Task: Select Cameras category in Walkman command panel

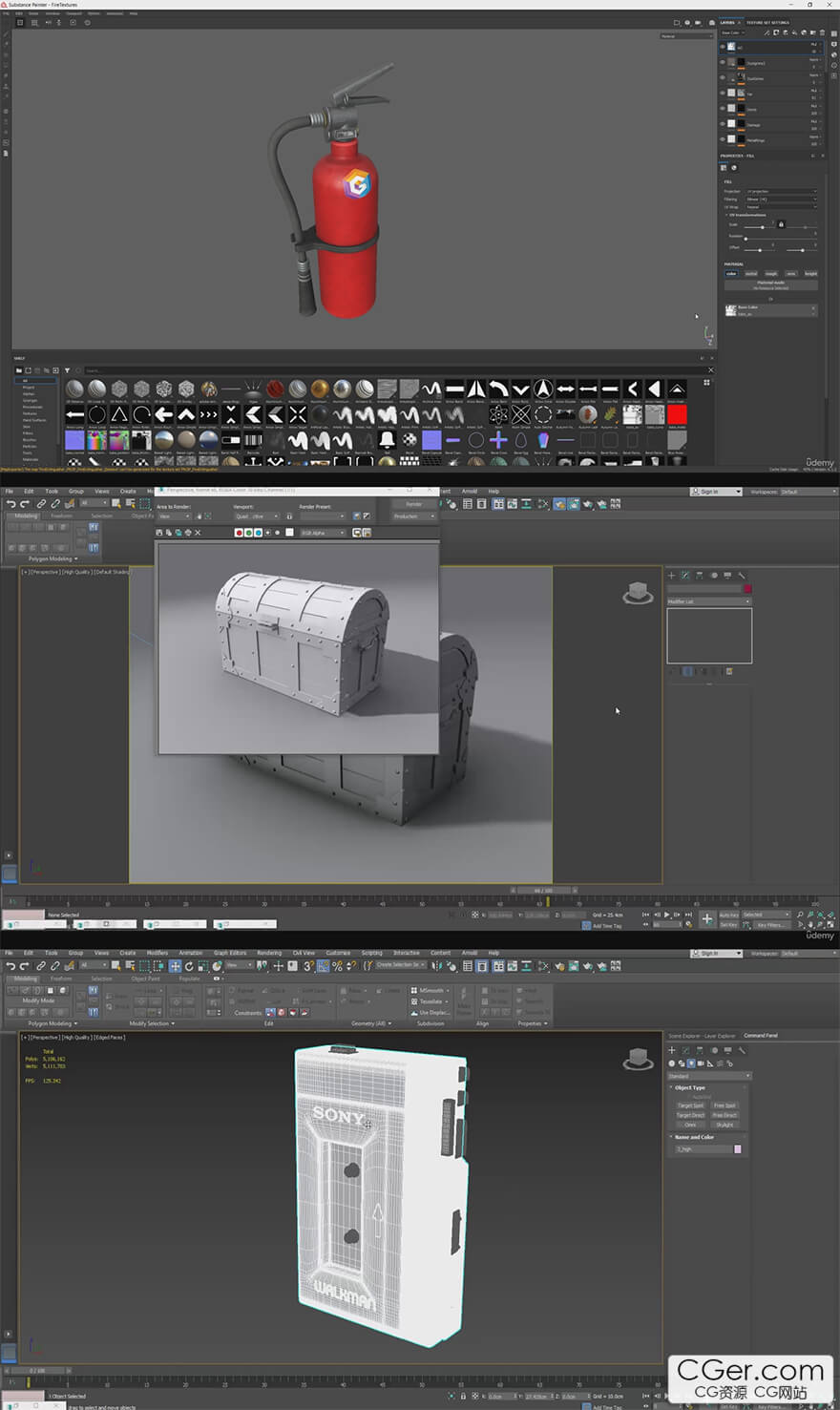Action: tap(701, 1063)
